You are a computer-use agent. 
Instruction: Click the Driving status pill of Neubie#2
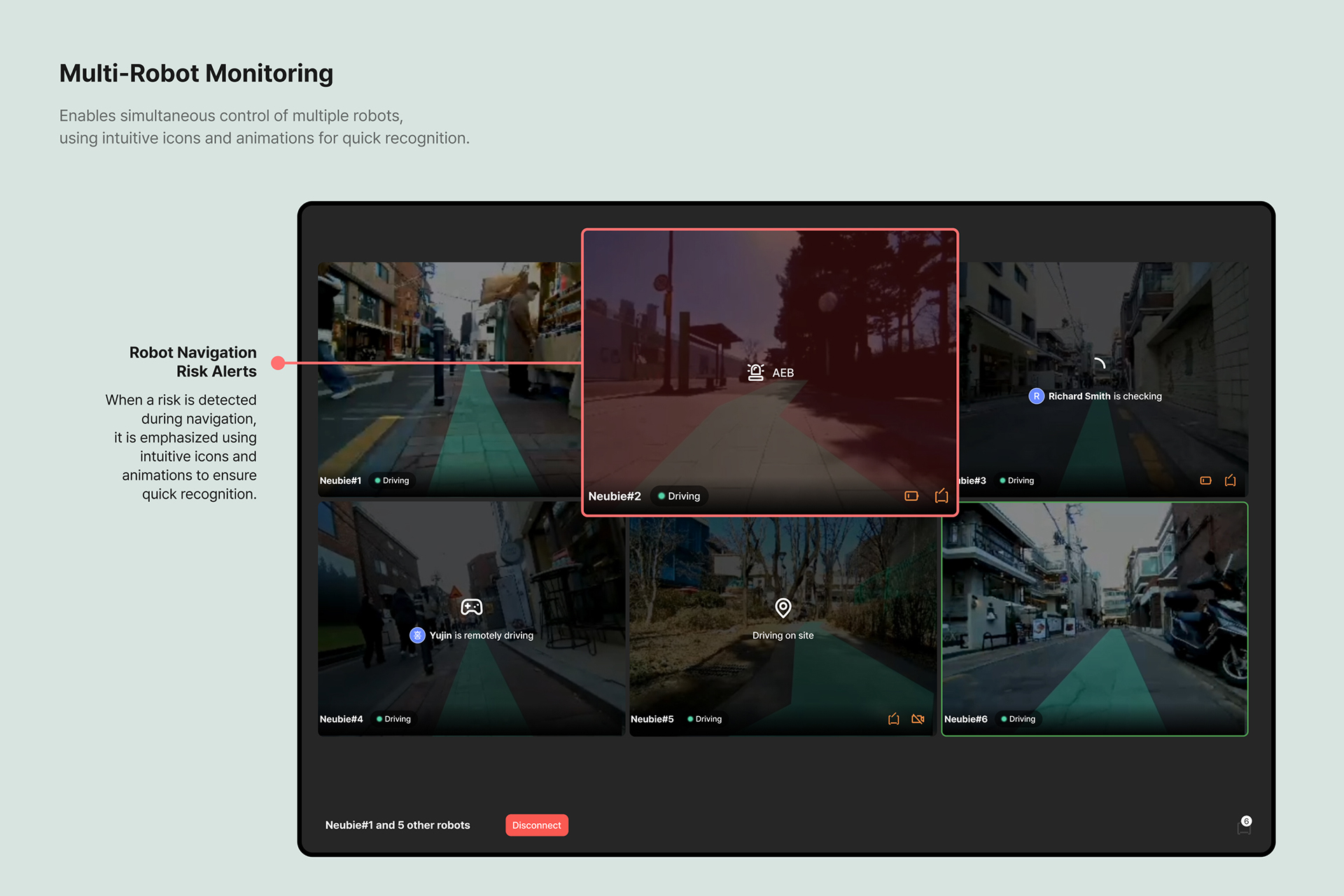(679, 496)
